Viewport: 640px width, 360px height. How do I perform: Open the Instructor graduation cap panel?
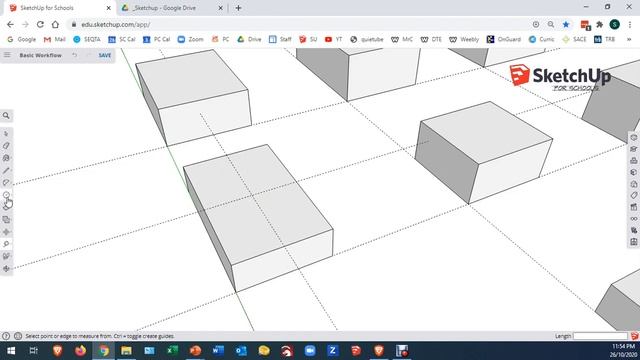coord(633,149)
